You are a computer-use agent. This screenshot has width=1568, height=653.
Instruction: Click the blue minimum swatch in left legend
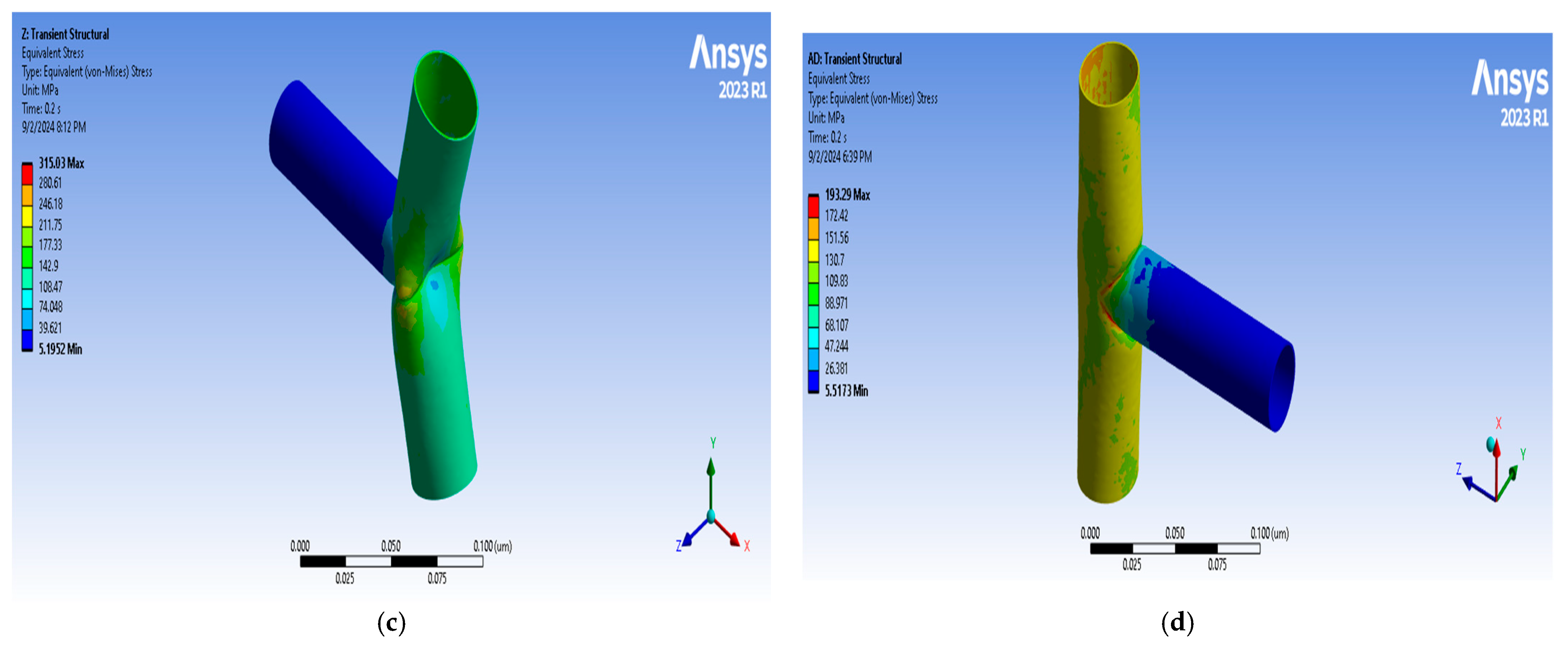click(27, 339)
